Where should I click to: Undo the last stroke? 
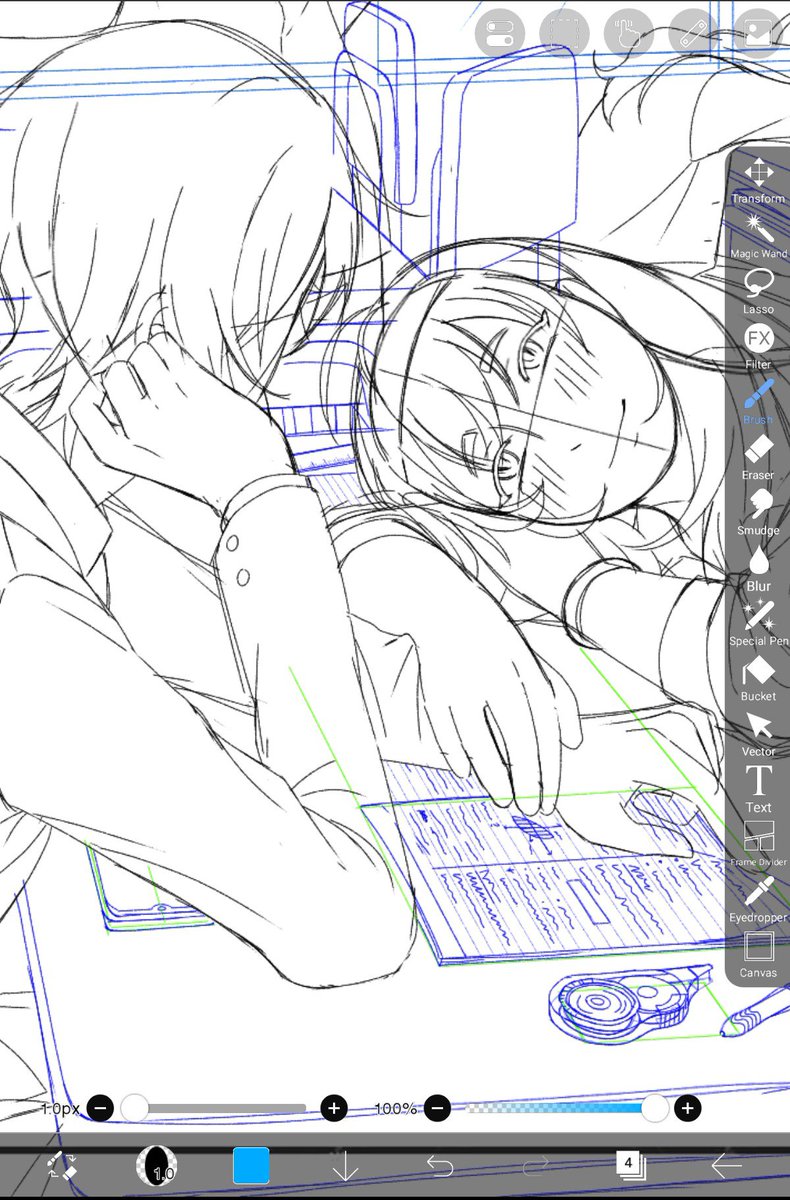(x=440, y=1166)
